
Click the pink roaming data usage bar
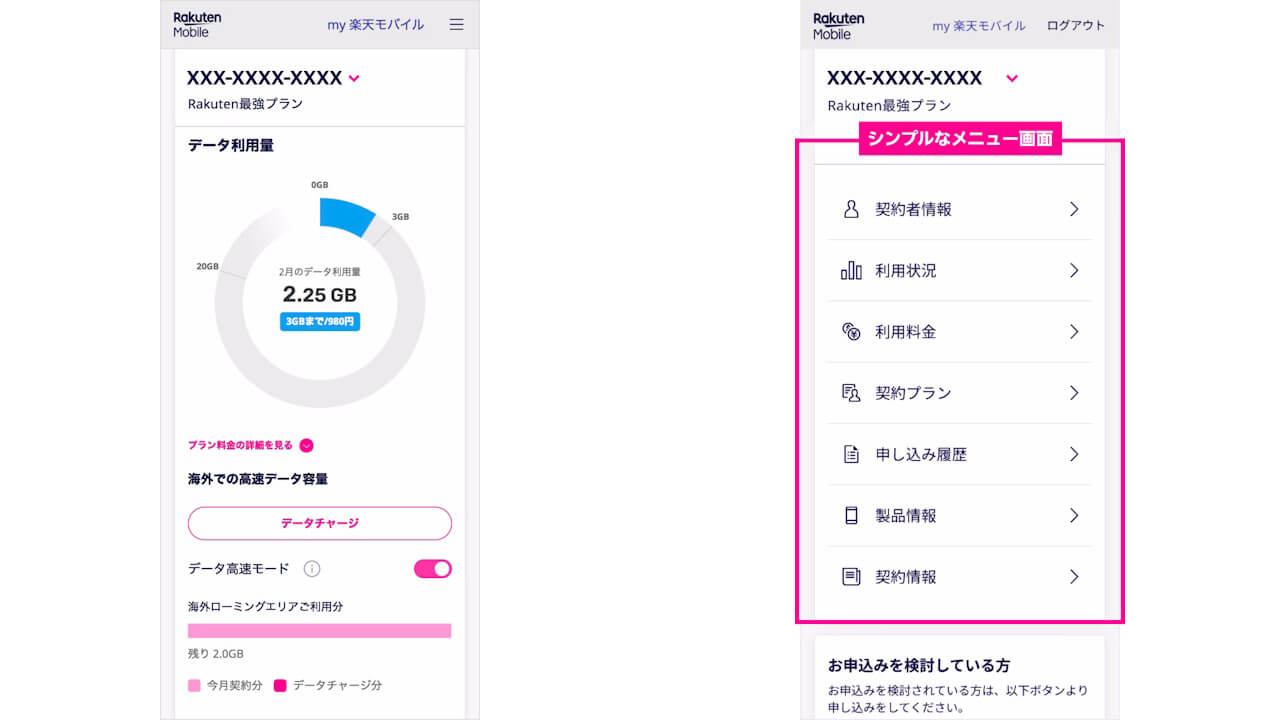click(x=319, y=631)
